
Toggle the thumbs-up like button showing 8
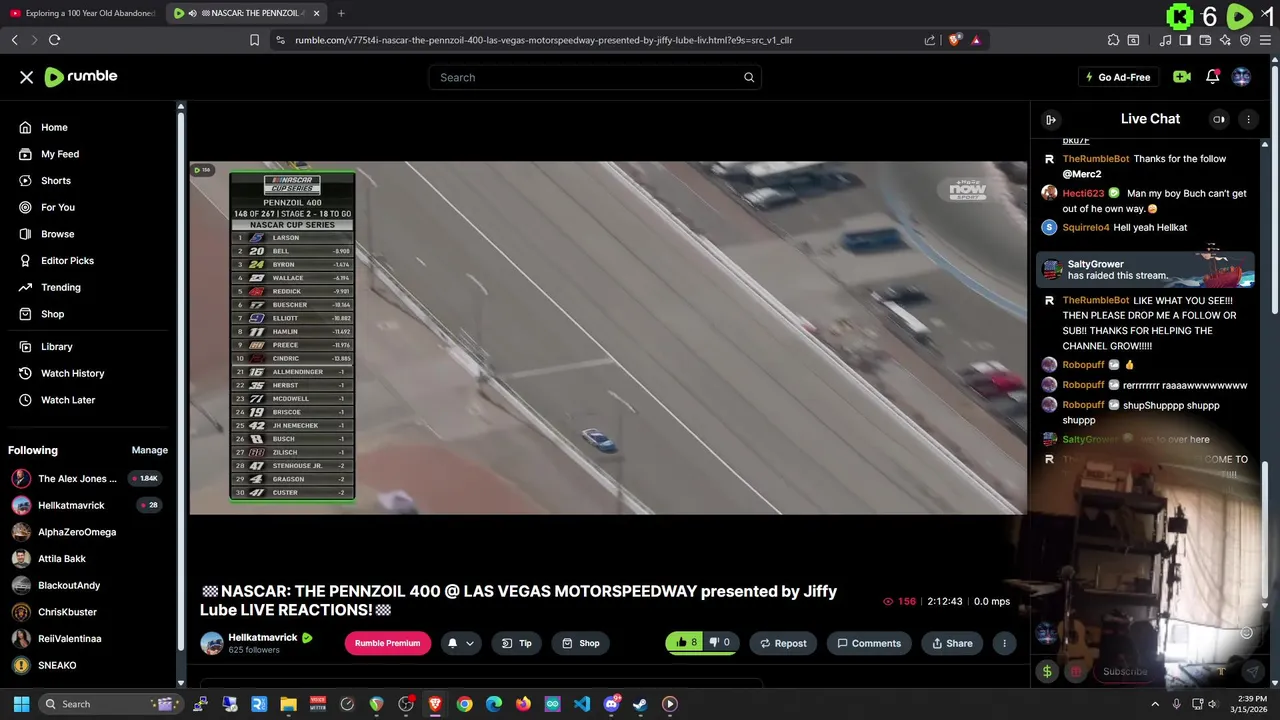[x=685, y=642]
